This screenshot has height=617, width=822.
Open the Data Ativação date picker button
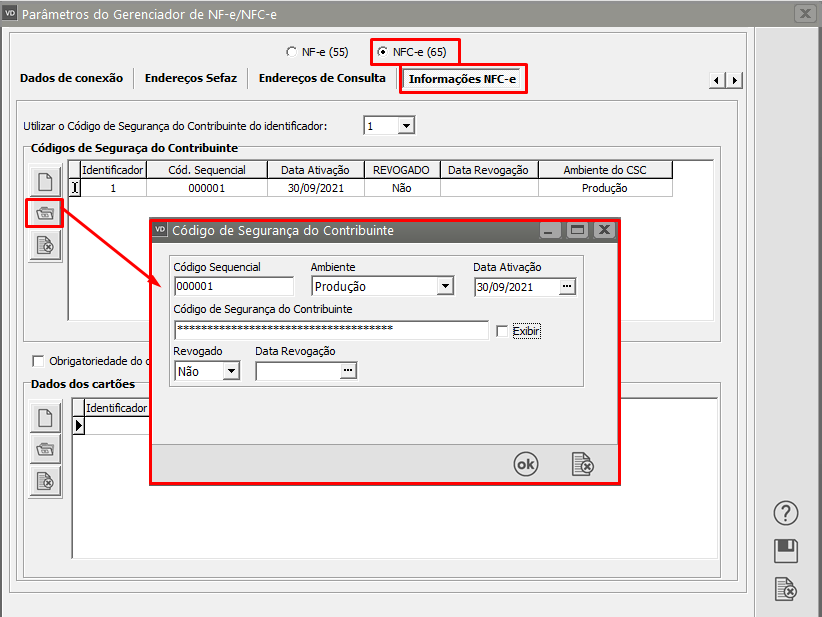[567, 287]
